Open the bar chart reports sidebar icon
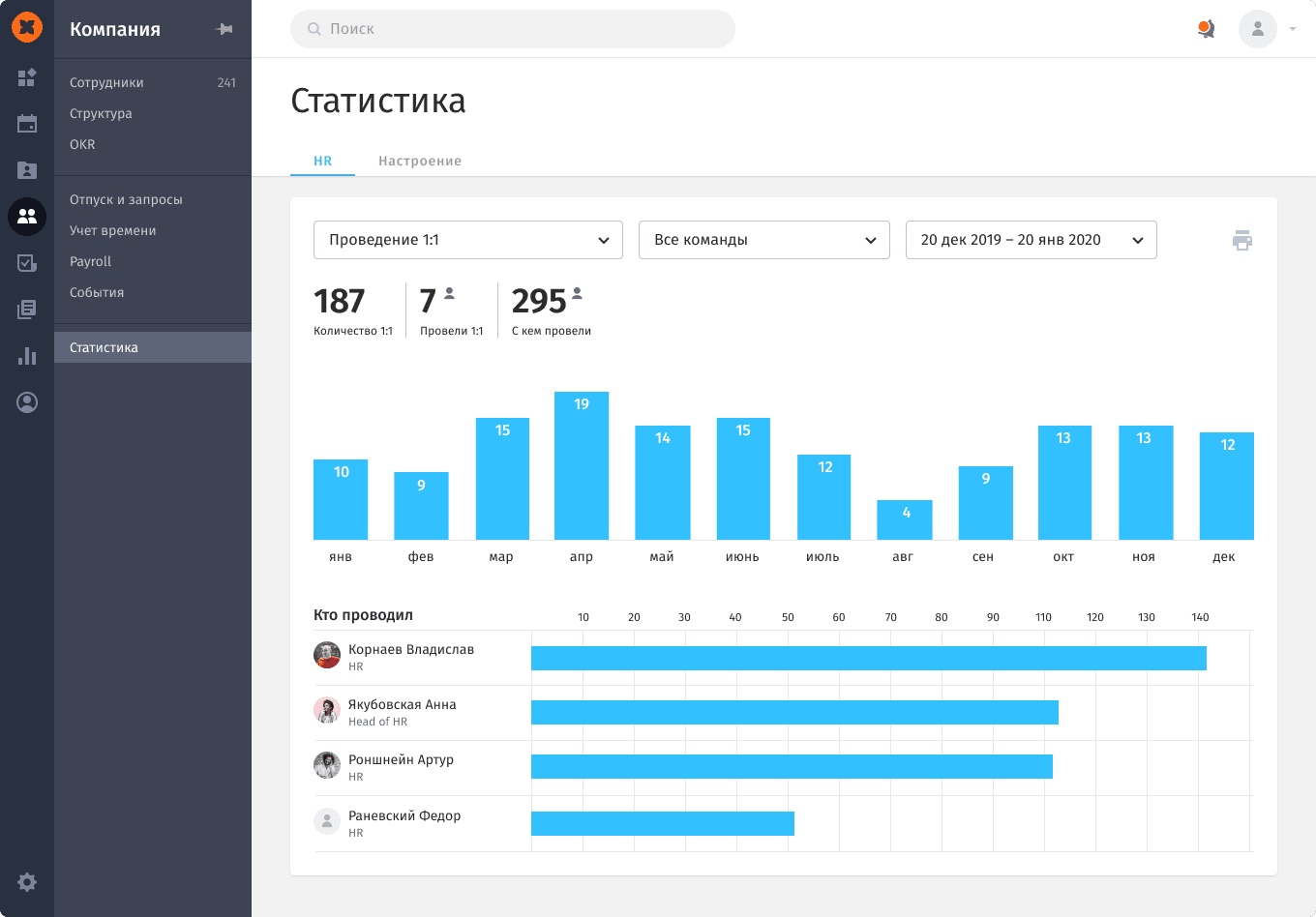The width and height of the screenshot is (1316, 917). (27, 356)
